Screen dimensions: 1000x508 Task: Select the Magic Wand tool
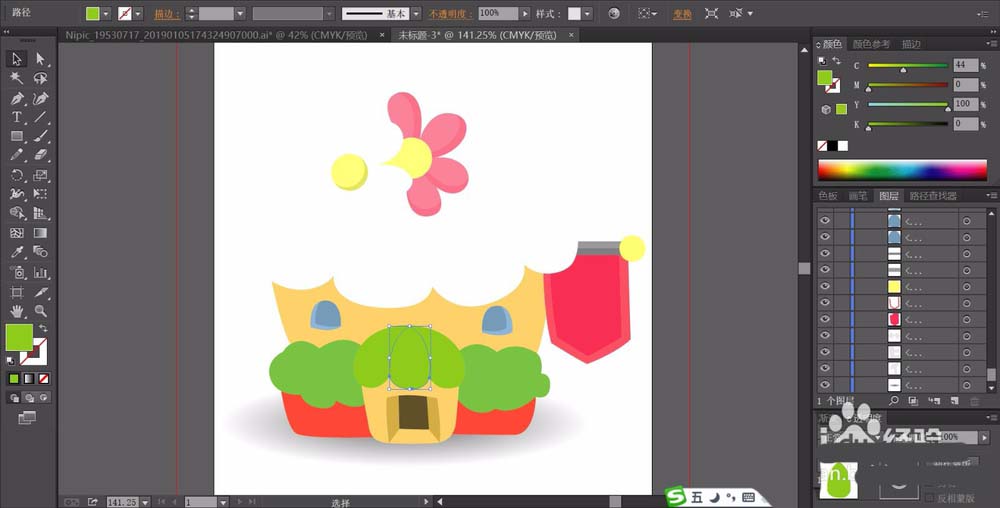(17, 78)
